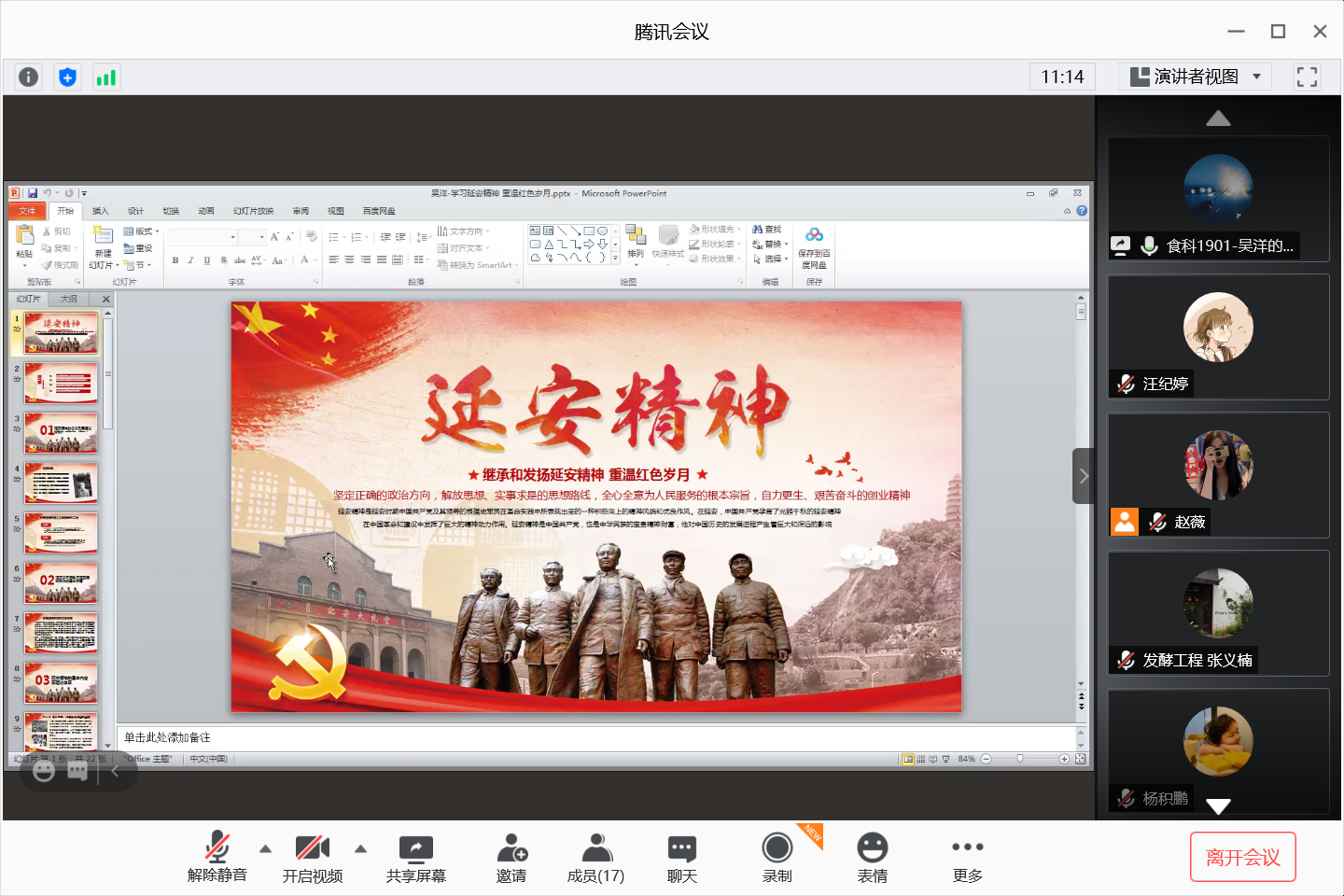
Task: Select the italic formatting icon
Action: tap(190, 259)
